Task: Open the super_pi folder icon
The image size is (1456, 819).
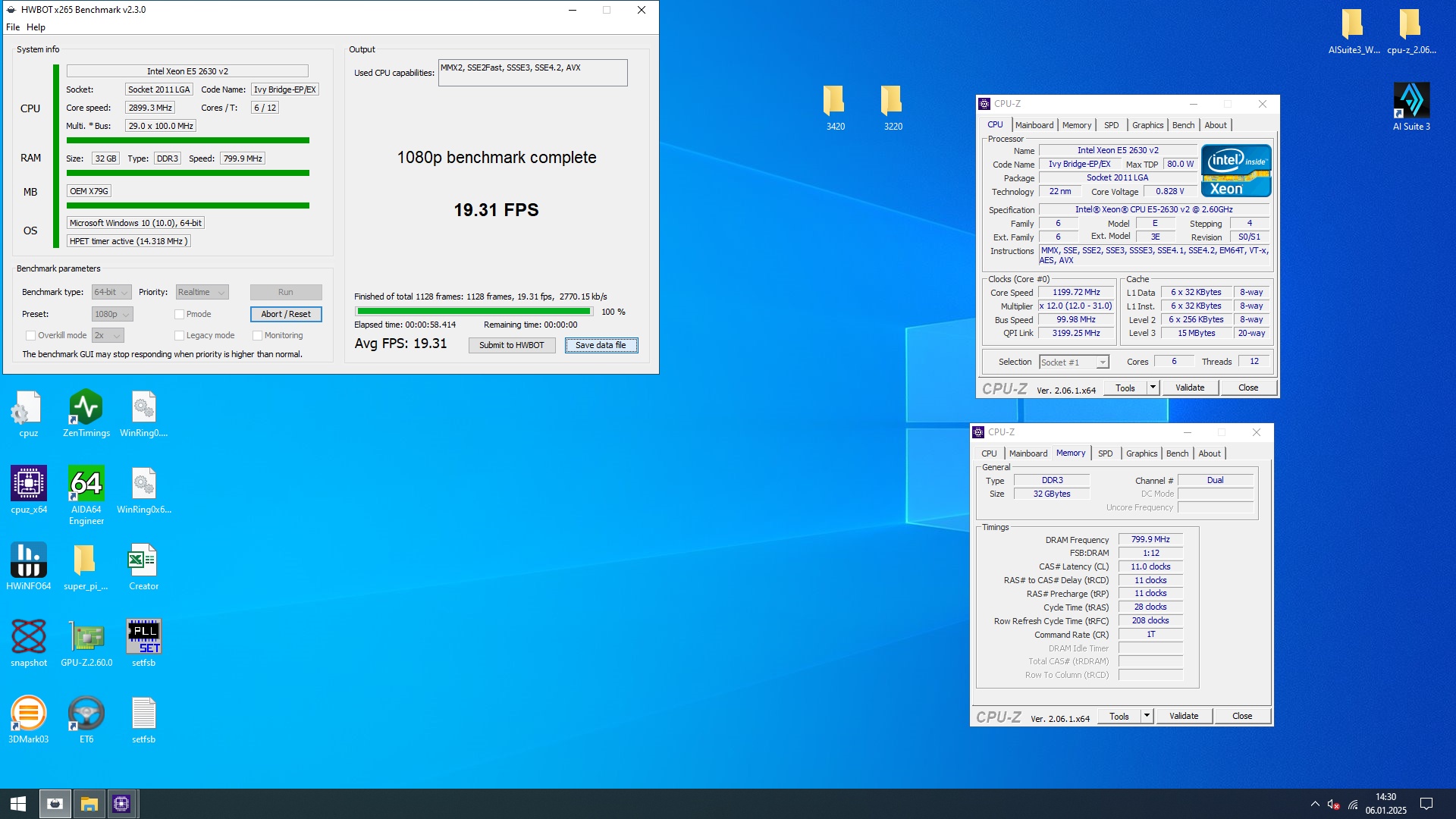Action: [x=86, y=566]
